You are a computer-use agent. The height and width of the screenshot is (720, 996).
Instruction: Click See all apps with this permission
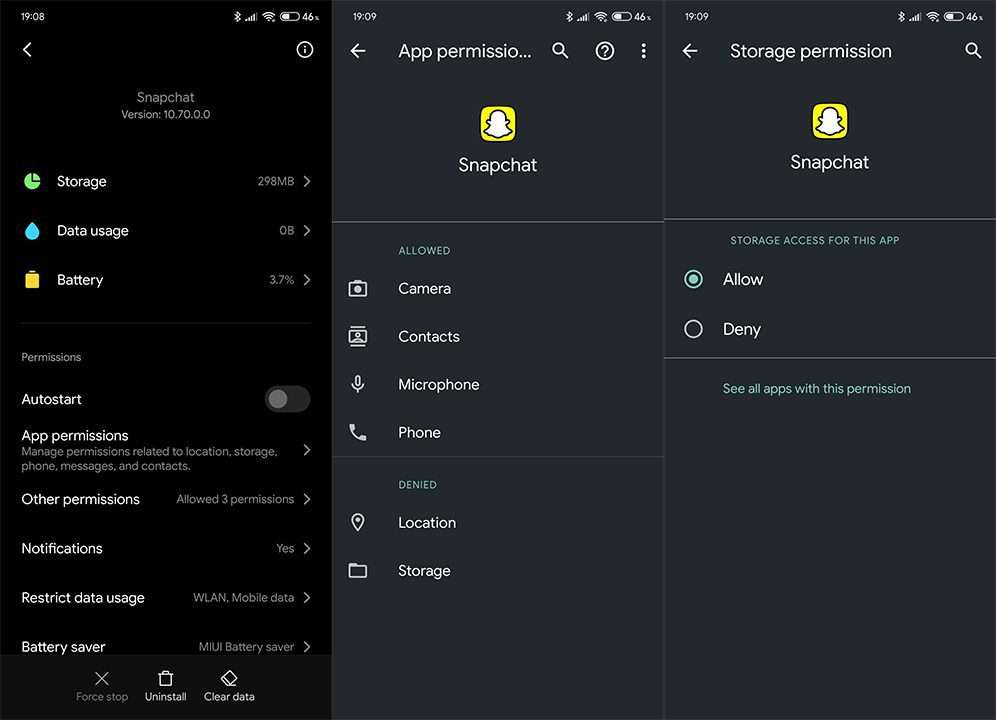[816, 388]
